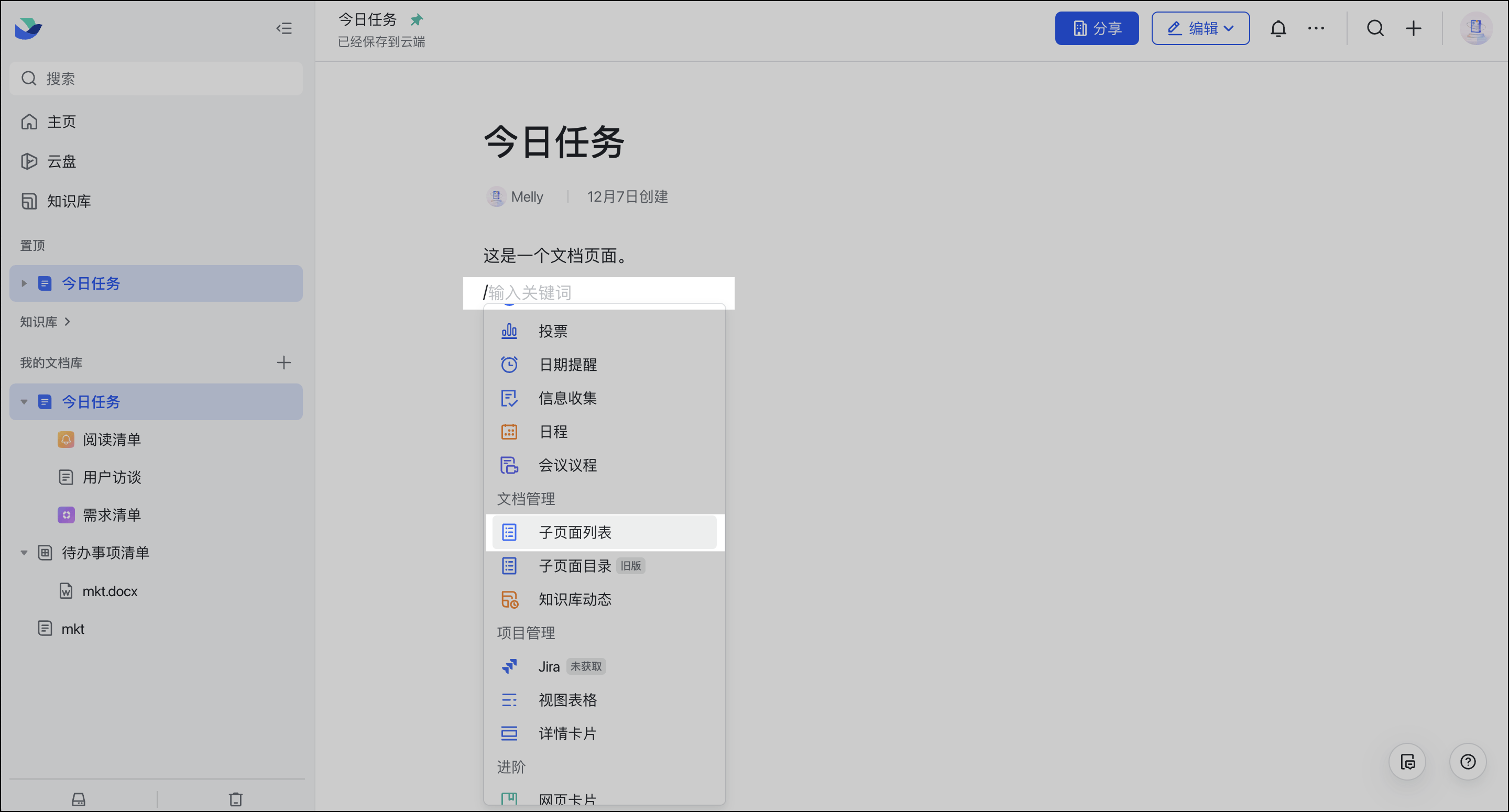Click the plus icon beside 我的文档库
1509x812 pixels.
click(x=283, y=362)
